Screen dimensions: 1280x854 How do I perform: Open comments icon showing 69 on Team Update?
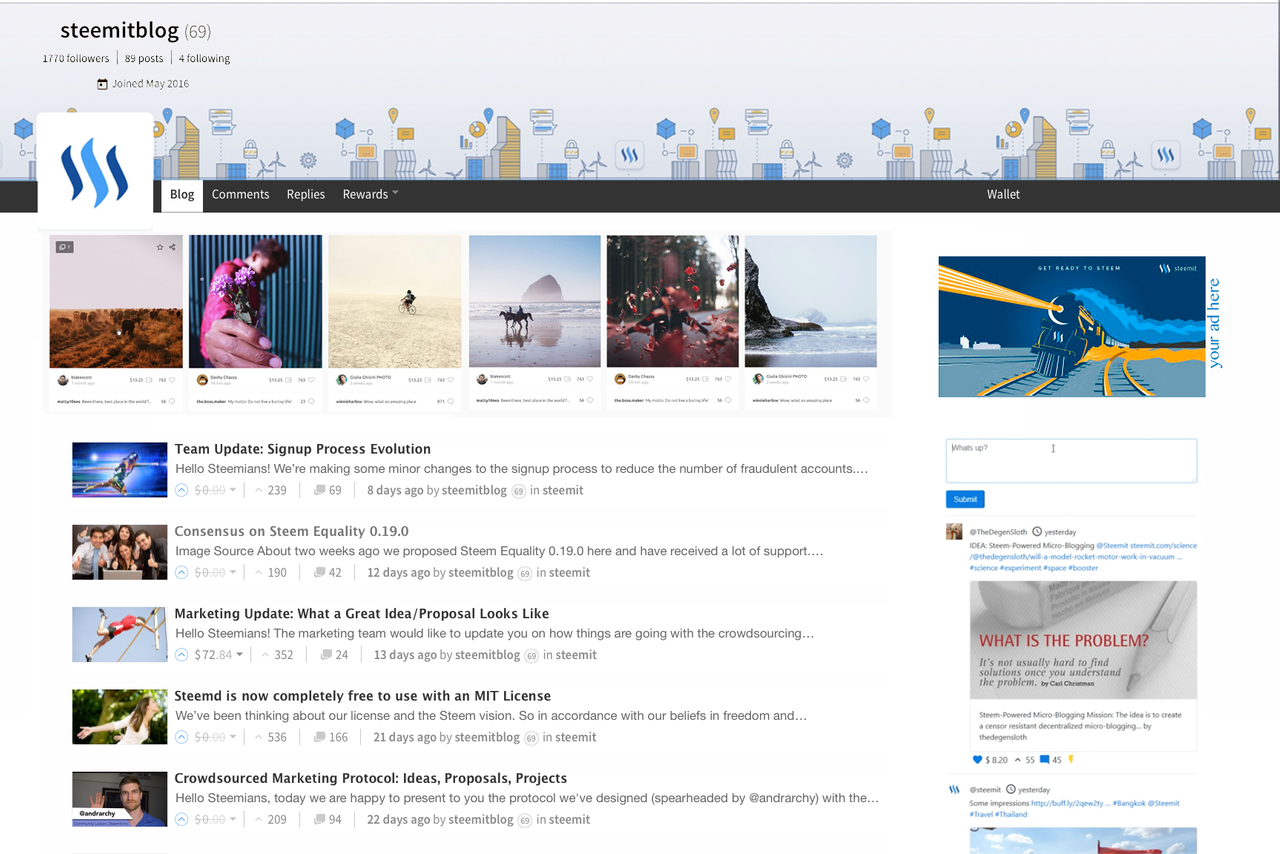(x=320, y=490)
